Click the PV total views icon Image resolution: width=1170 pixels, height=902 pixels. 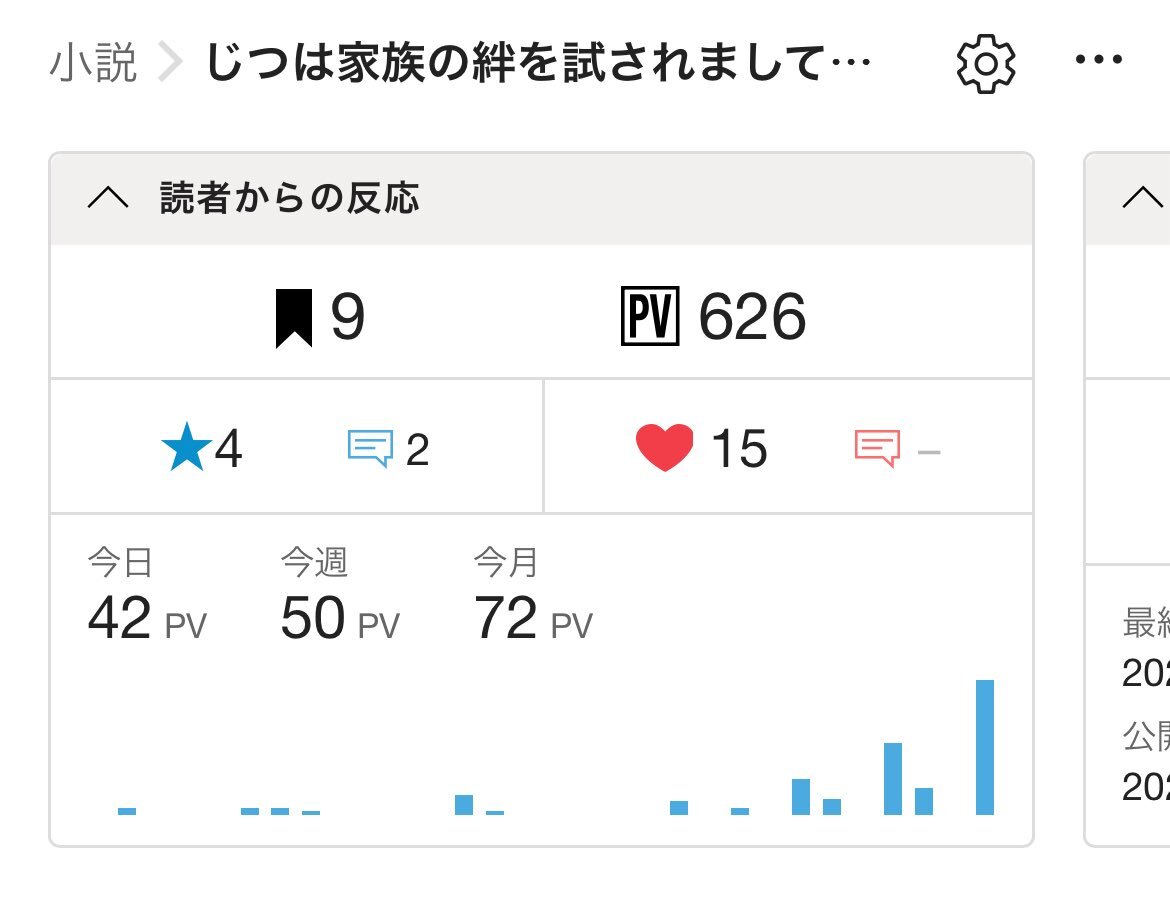pos(650,316)
